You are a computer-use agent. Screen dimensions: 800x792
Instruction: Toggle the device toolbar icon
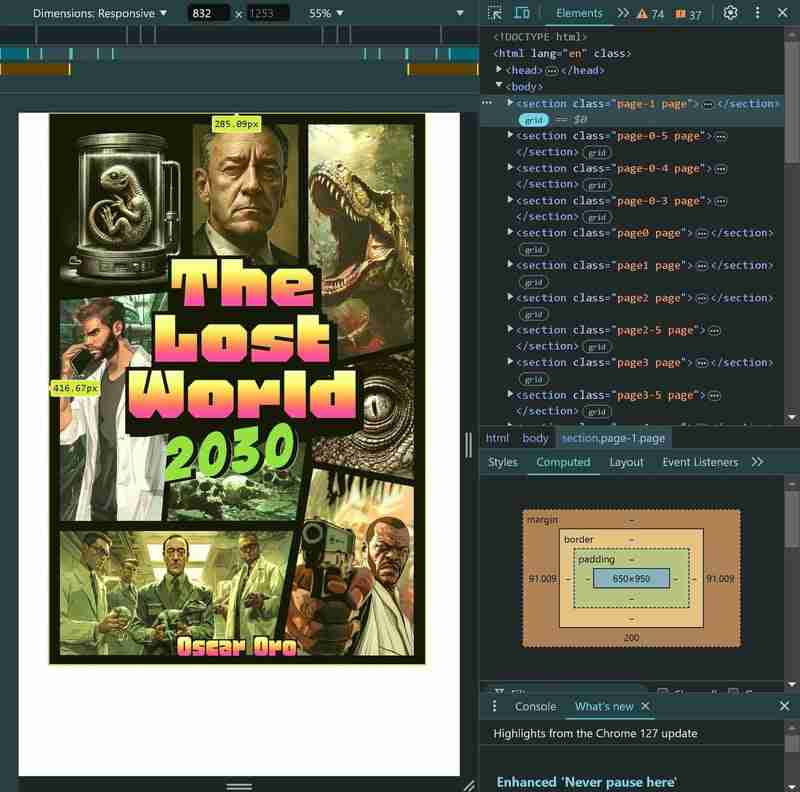coord(521,13)
